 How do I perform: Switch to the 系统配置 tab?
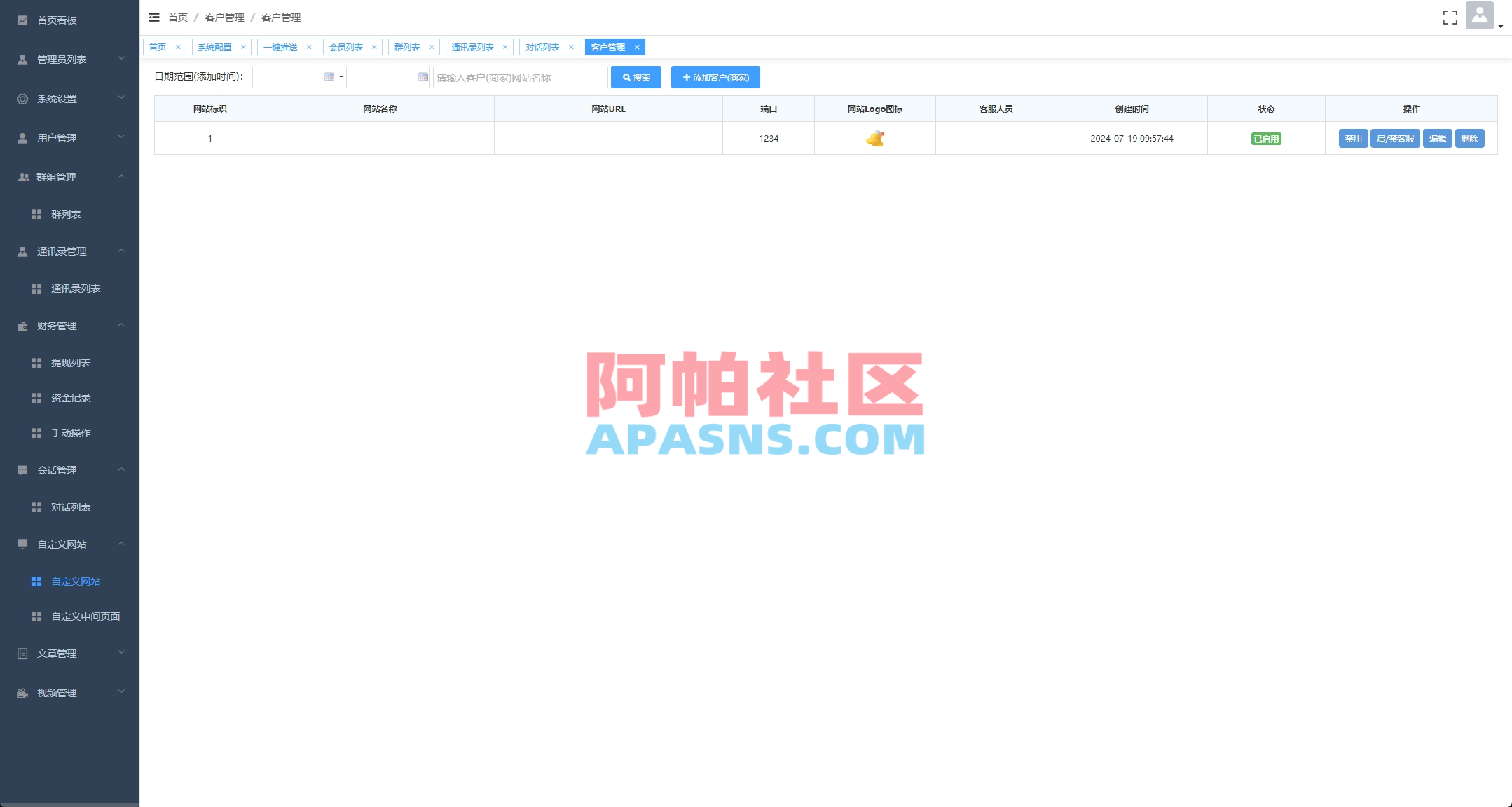[214, 47]
